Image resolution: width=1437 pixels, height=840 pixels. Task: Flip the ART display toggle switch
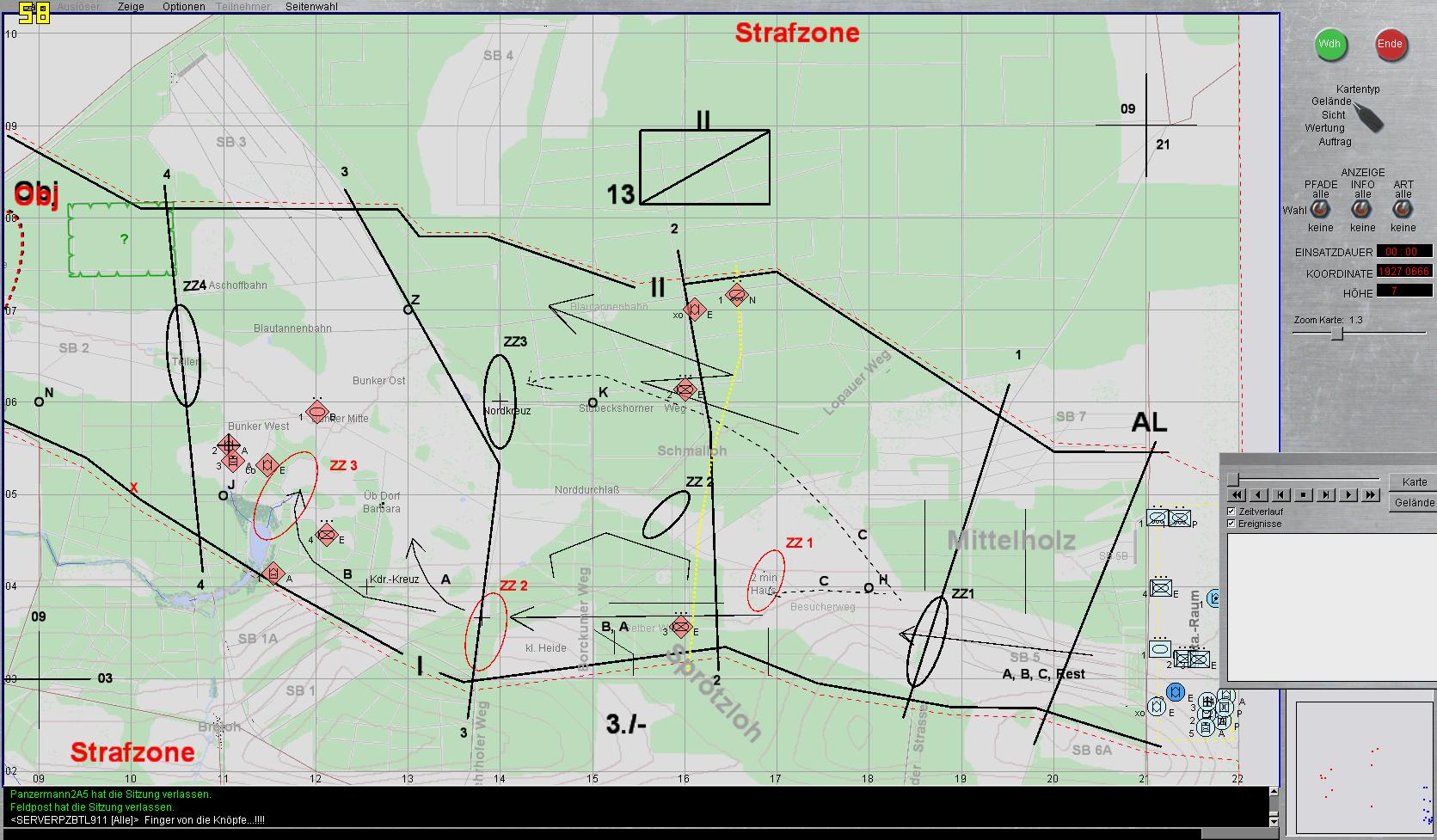coord(1403,210)
